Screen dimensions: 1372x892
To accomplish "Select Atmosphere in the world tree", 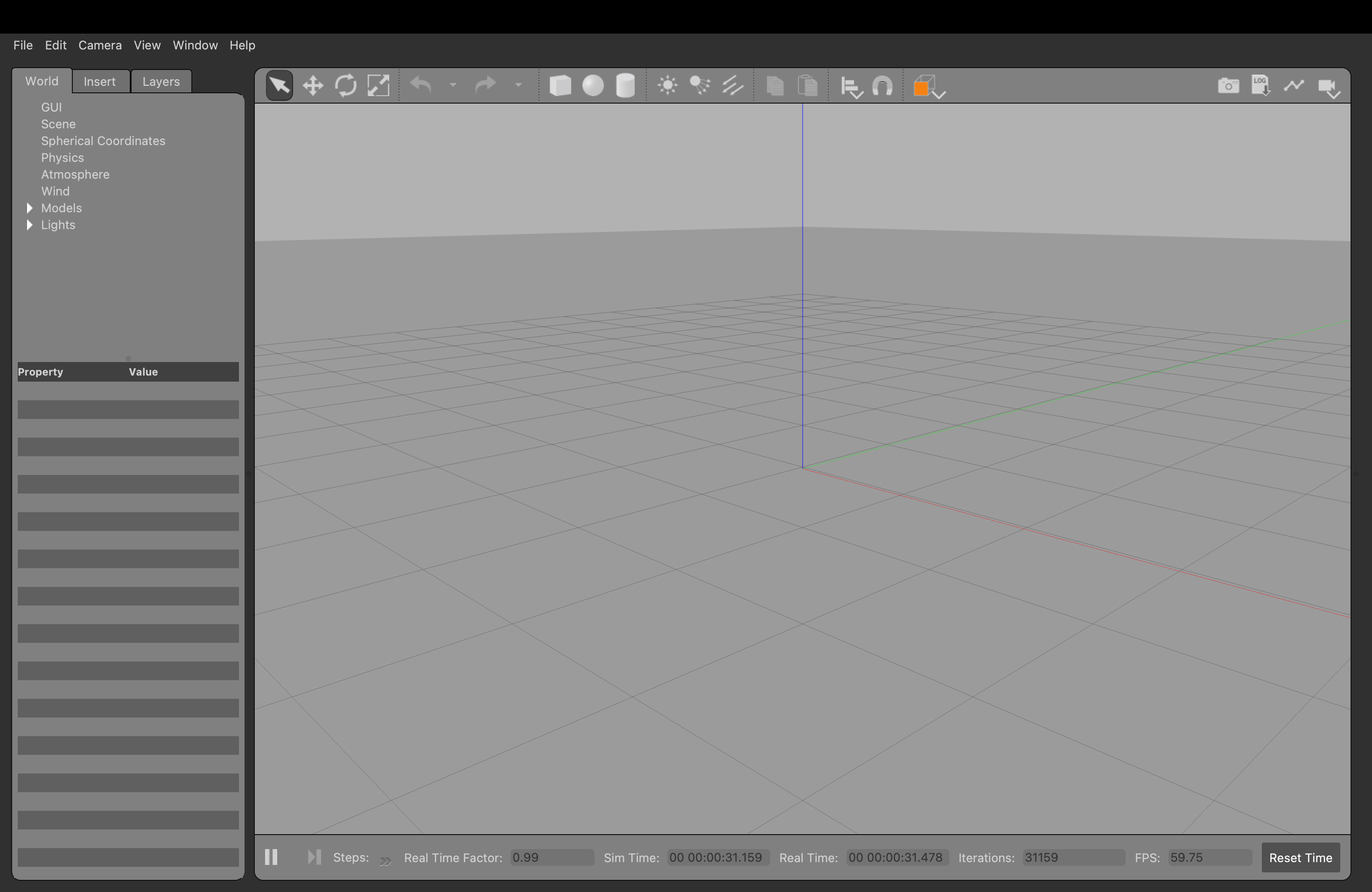I will point(75,174).
